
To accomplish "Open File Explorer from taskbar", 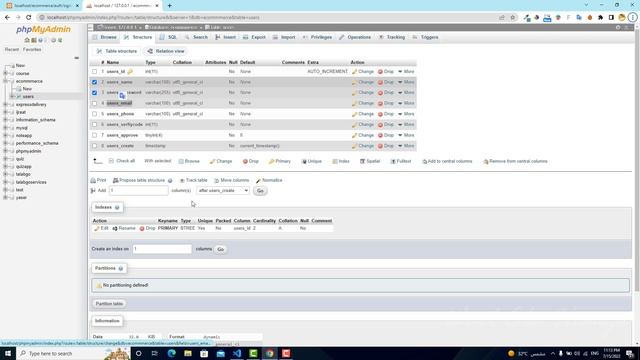I will click(188, 353).
